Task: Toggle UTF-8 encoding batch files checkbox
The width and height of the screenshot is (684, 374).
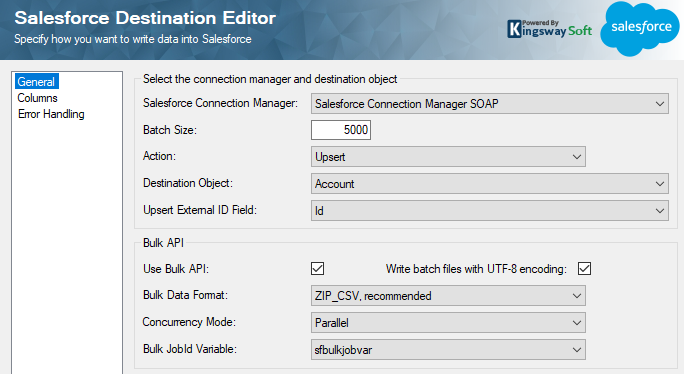Action: 585,268
